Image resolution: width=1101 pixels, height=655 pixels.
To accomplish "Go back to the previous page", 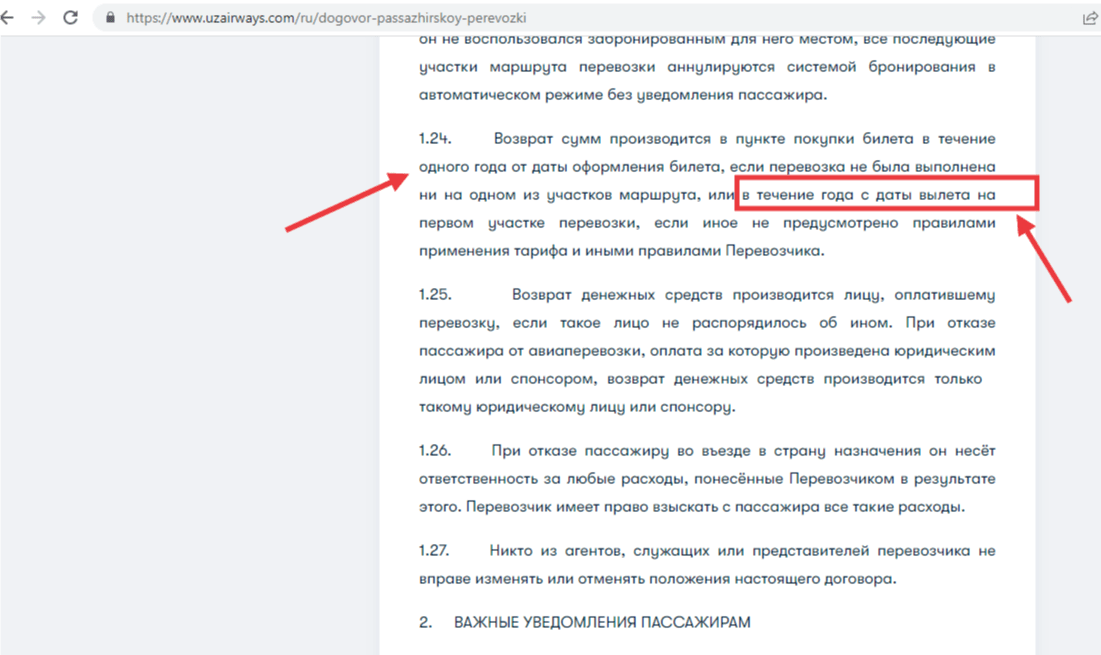I will click(7, 18).
